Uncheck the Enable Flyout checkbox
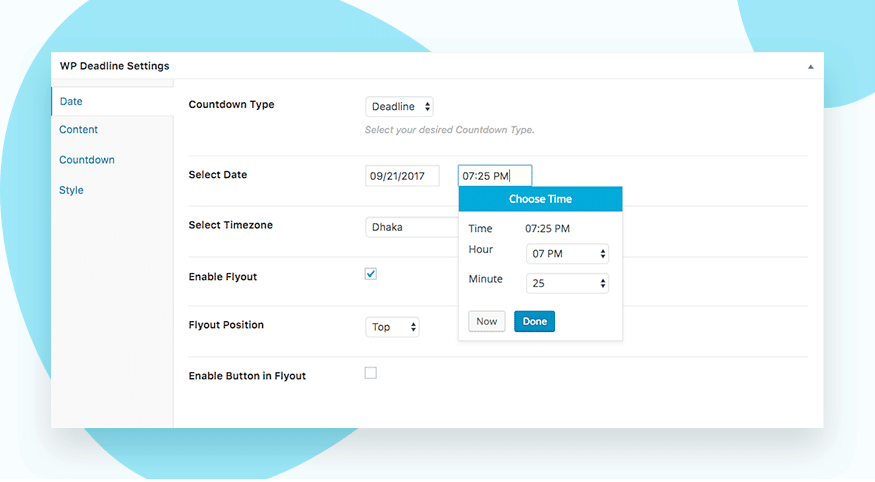 371,274
